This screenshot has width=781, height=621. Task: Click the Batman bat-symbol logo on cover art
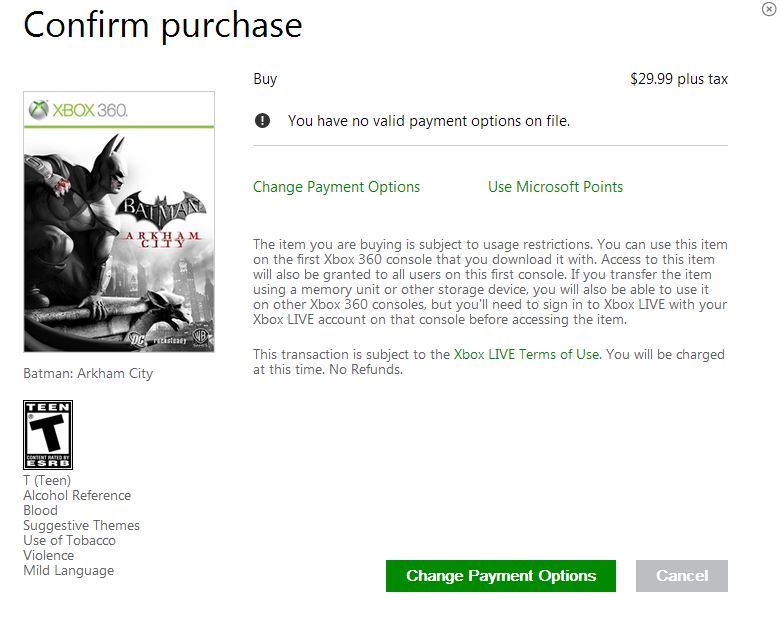coord(161,208)
